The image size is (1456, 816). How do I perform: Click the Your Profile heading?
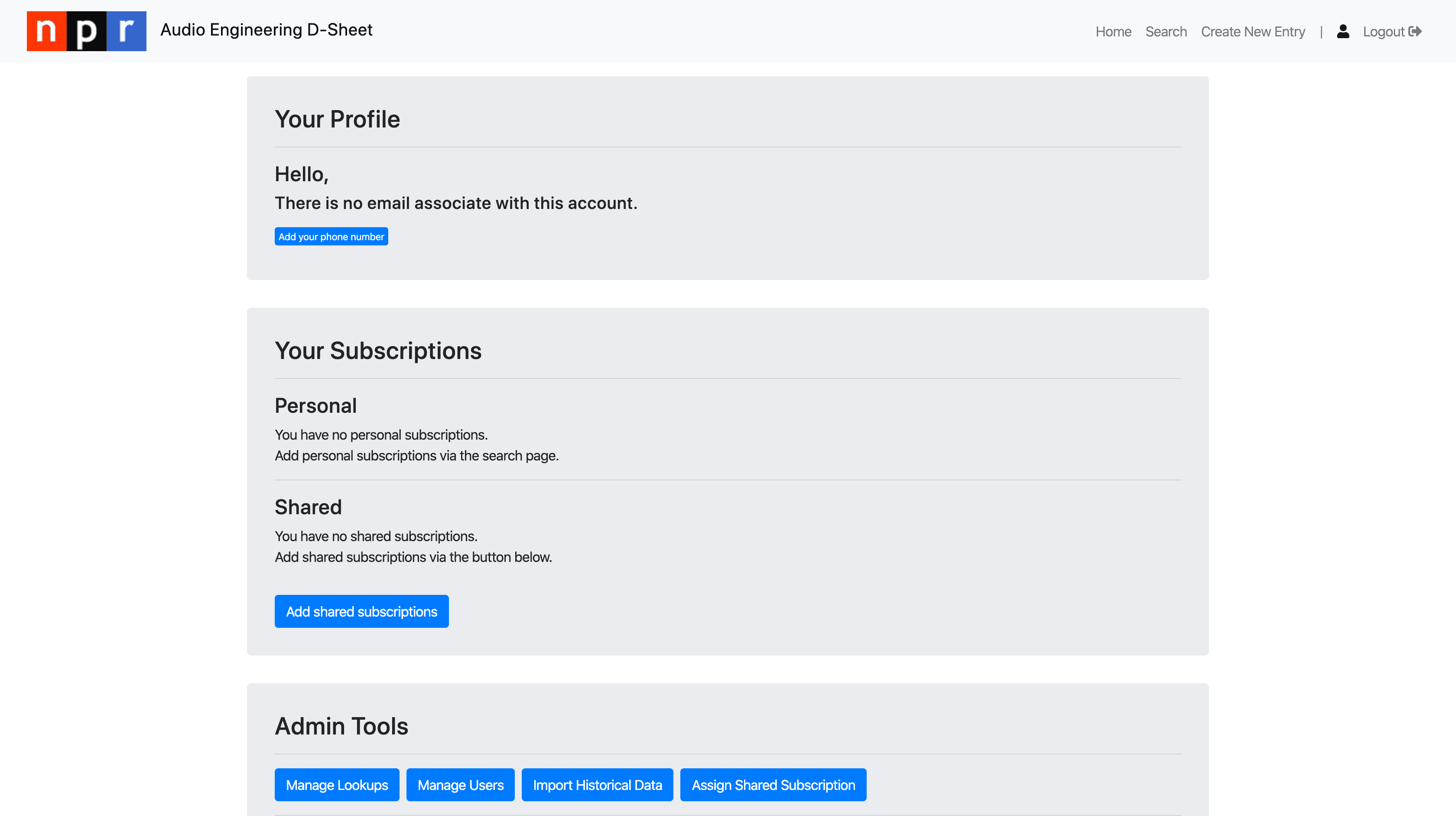point(337,119)
